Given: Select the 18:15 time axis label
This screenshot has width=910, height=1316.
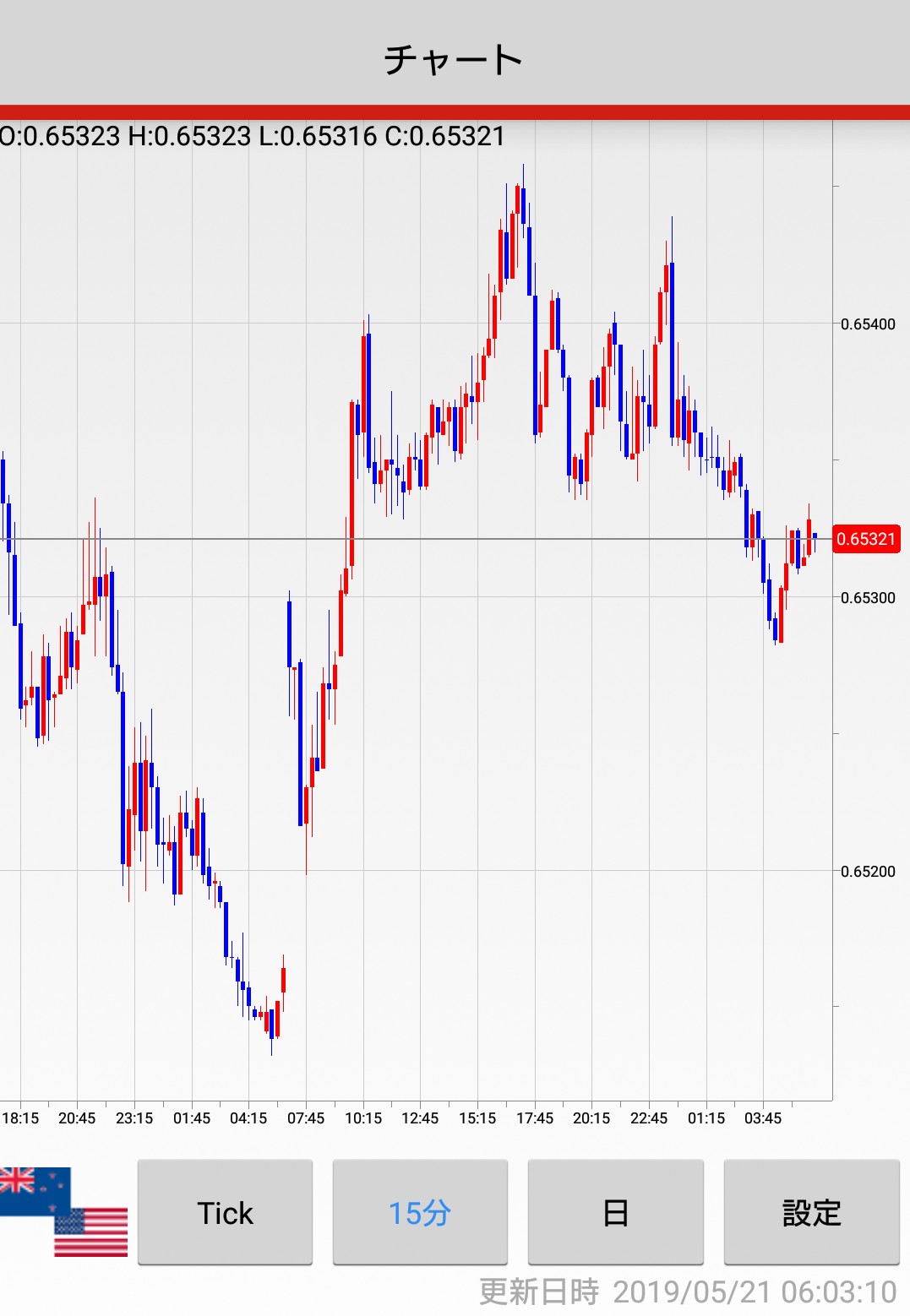Looking at the screenshot, I should point(20,1118).
